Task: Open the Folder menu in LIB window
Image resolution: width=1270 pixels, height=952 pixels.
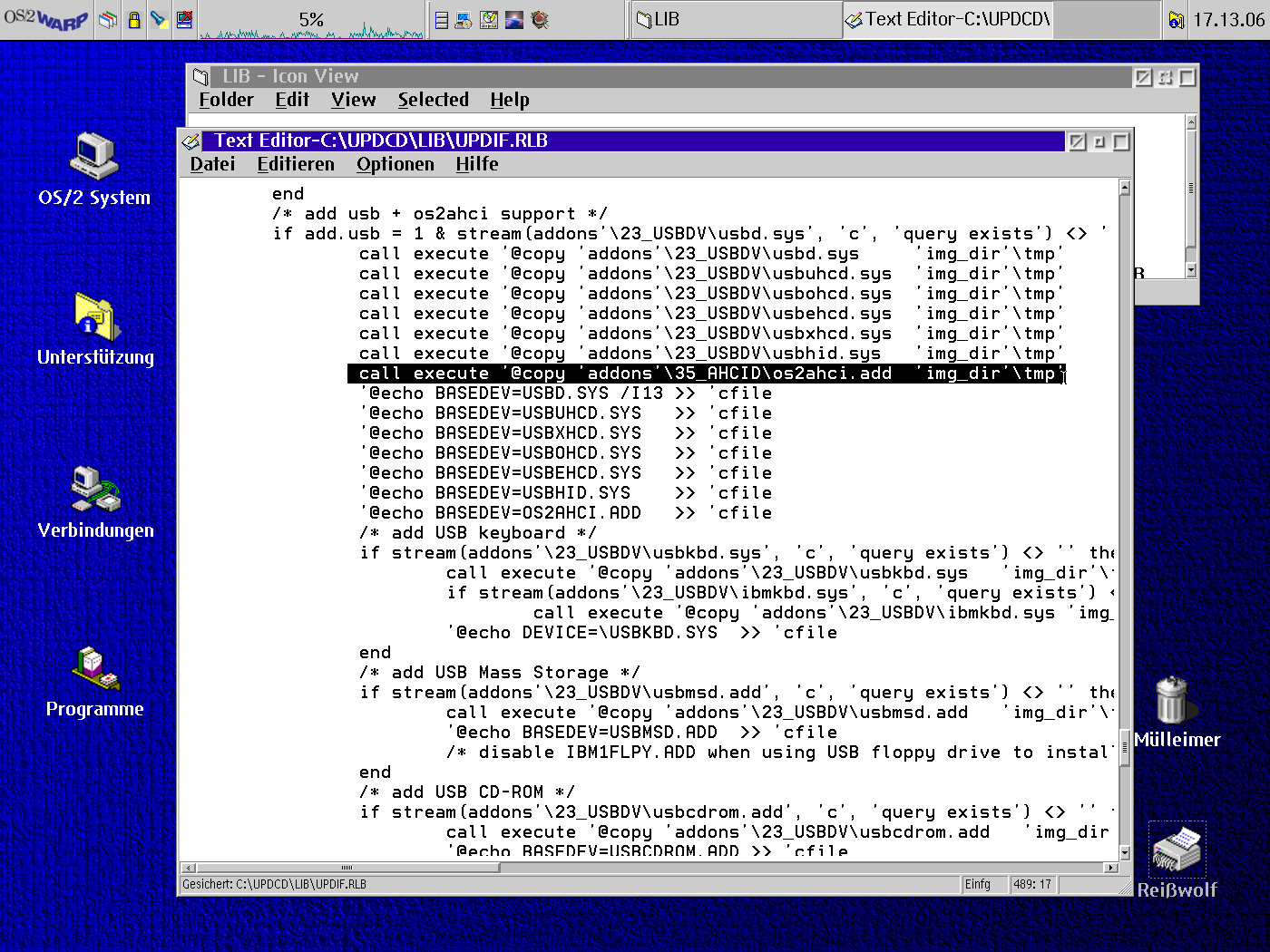Action: coord(226,100)
